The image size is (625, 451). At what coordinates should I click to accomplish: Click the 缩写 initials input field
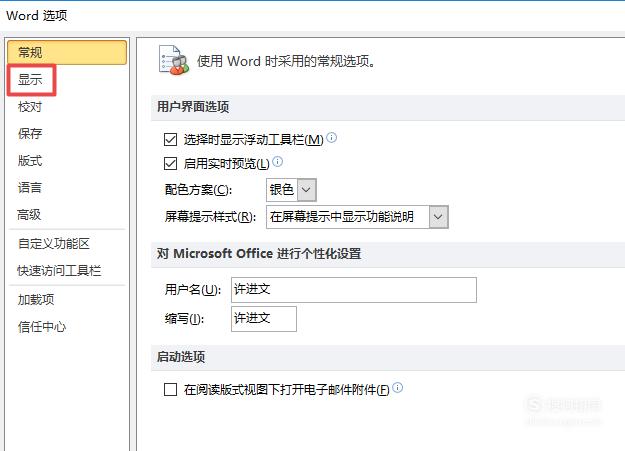pos(264,319)
